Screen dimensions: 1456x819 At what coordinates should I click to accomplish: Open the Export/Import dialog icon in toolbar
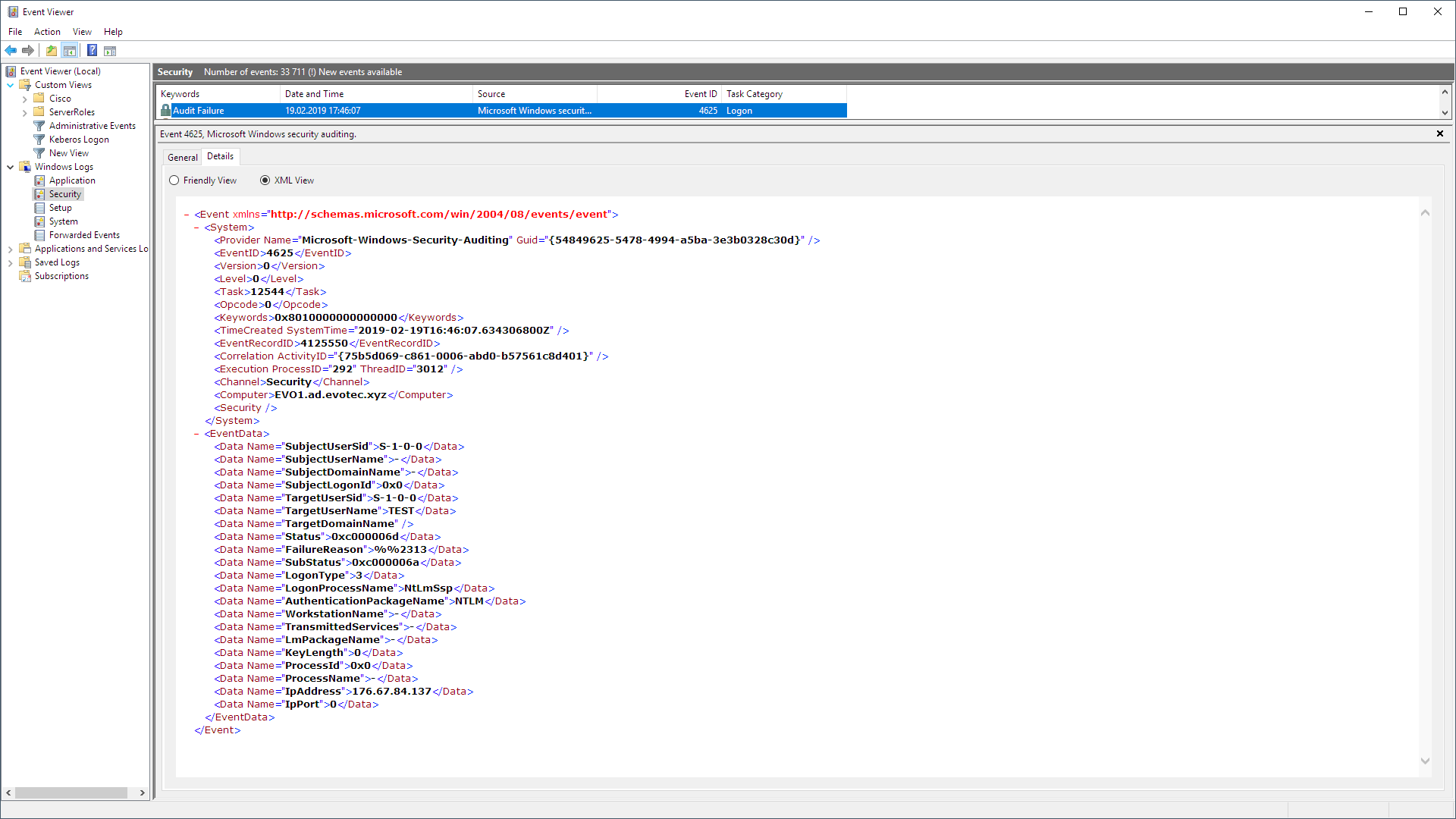tap(51, 50)
